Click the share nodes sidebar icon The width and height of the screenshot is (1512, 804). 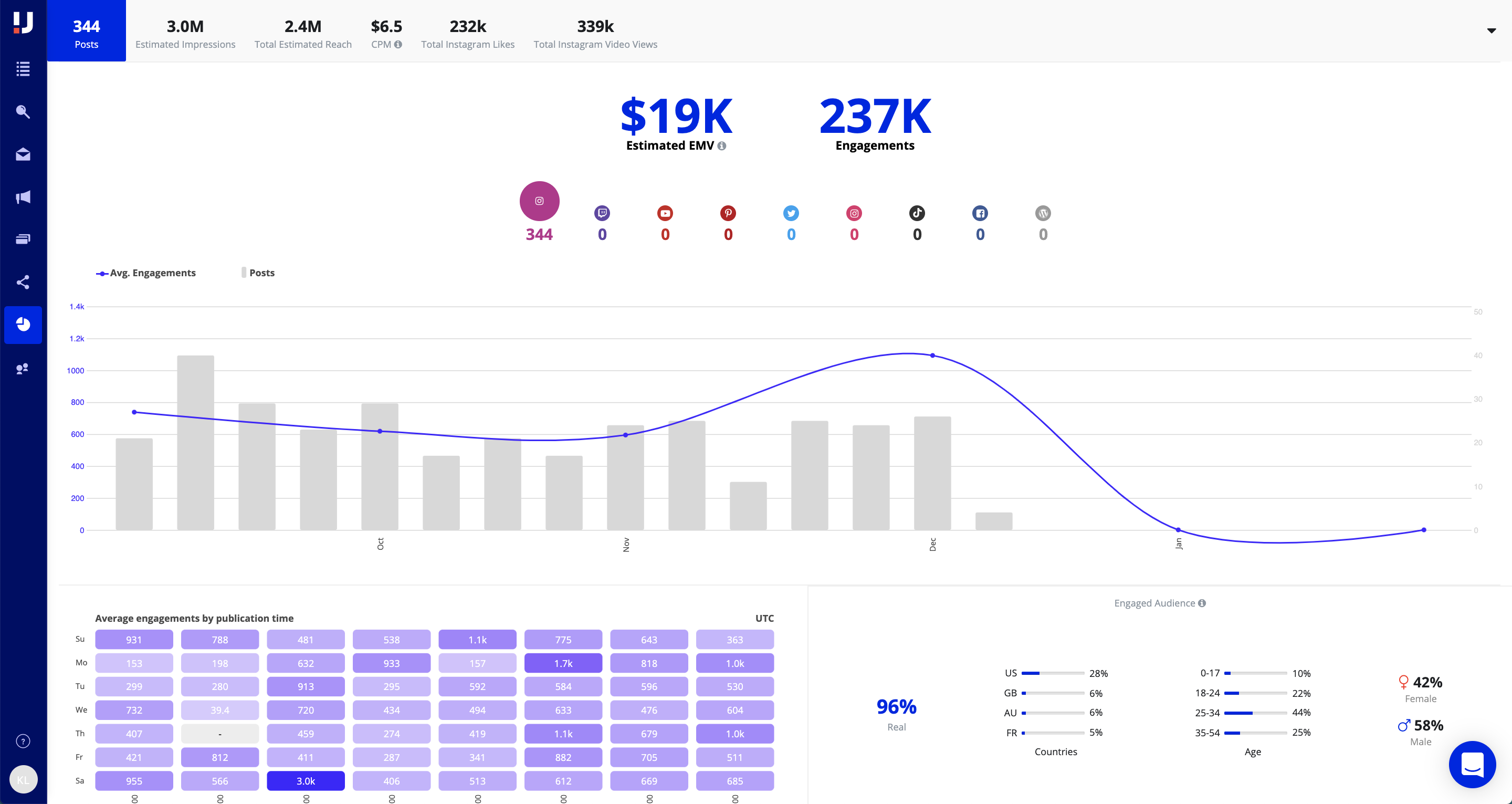23,283
